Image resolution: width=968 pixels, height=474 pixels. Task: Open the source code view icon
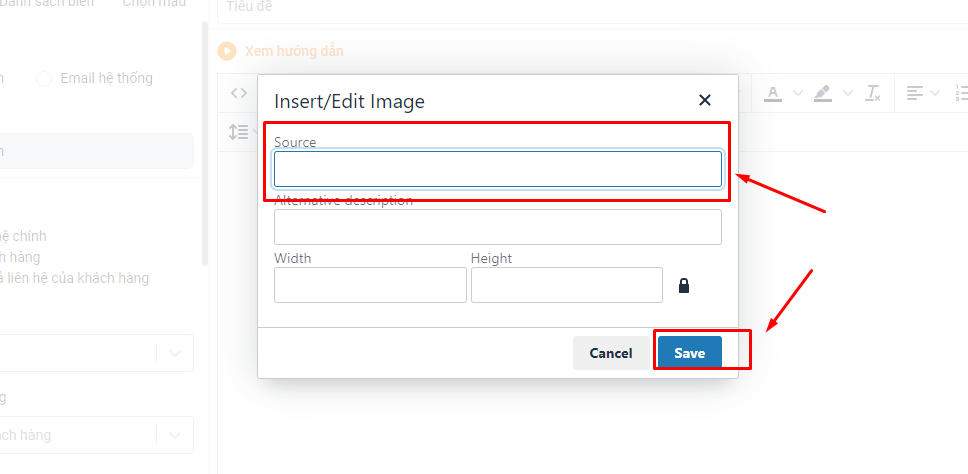(x=239, y=93)
